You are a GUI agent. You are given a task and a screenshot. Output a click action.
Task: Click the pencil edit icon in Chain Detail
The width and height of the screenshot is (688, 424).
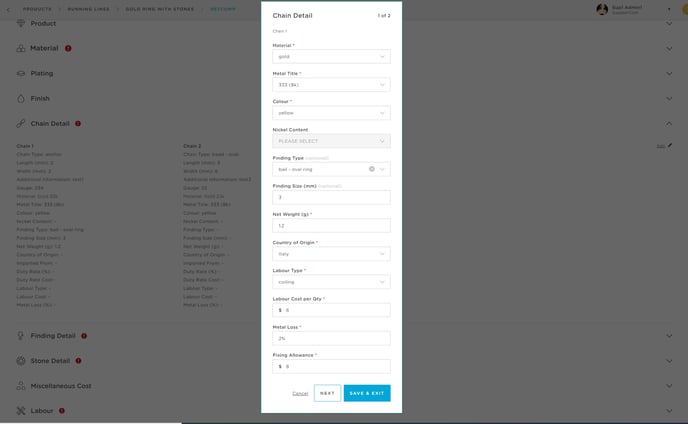pos(670,145)
